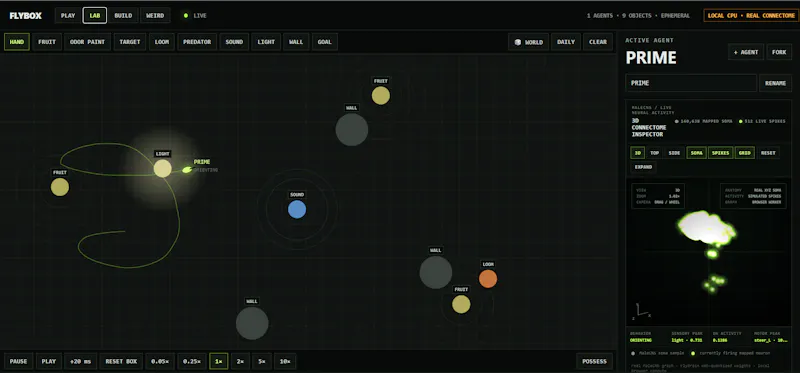Set simulation speed to 10×

pos(285,361)
